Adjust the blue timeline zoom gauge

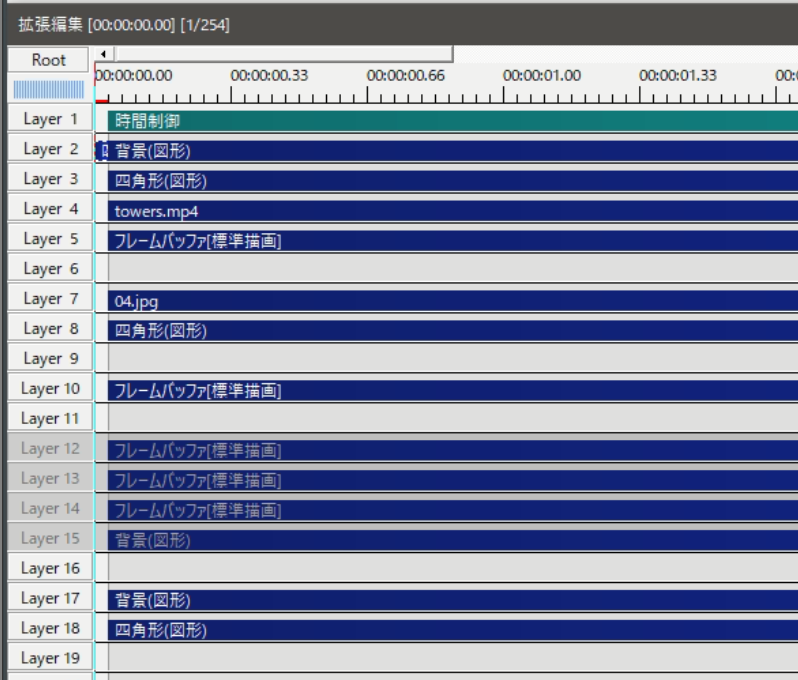49,90
